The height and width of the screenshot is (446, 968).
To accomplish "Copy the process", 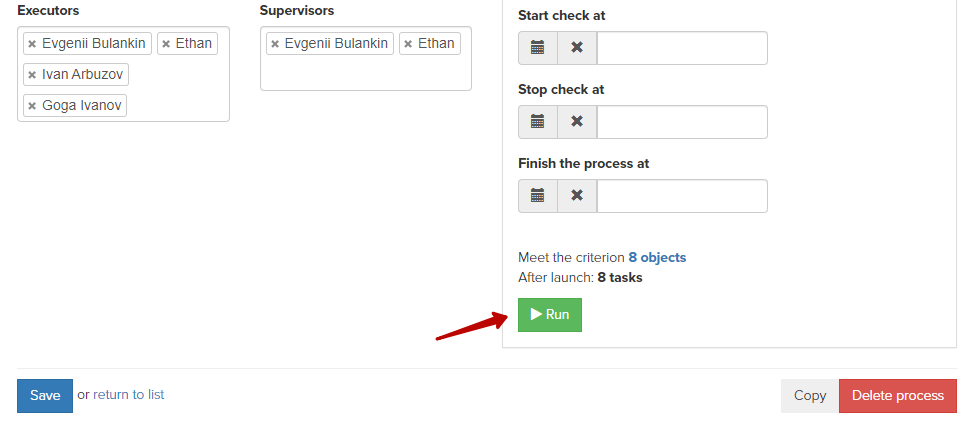I will [x=810, y=396].
